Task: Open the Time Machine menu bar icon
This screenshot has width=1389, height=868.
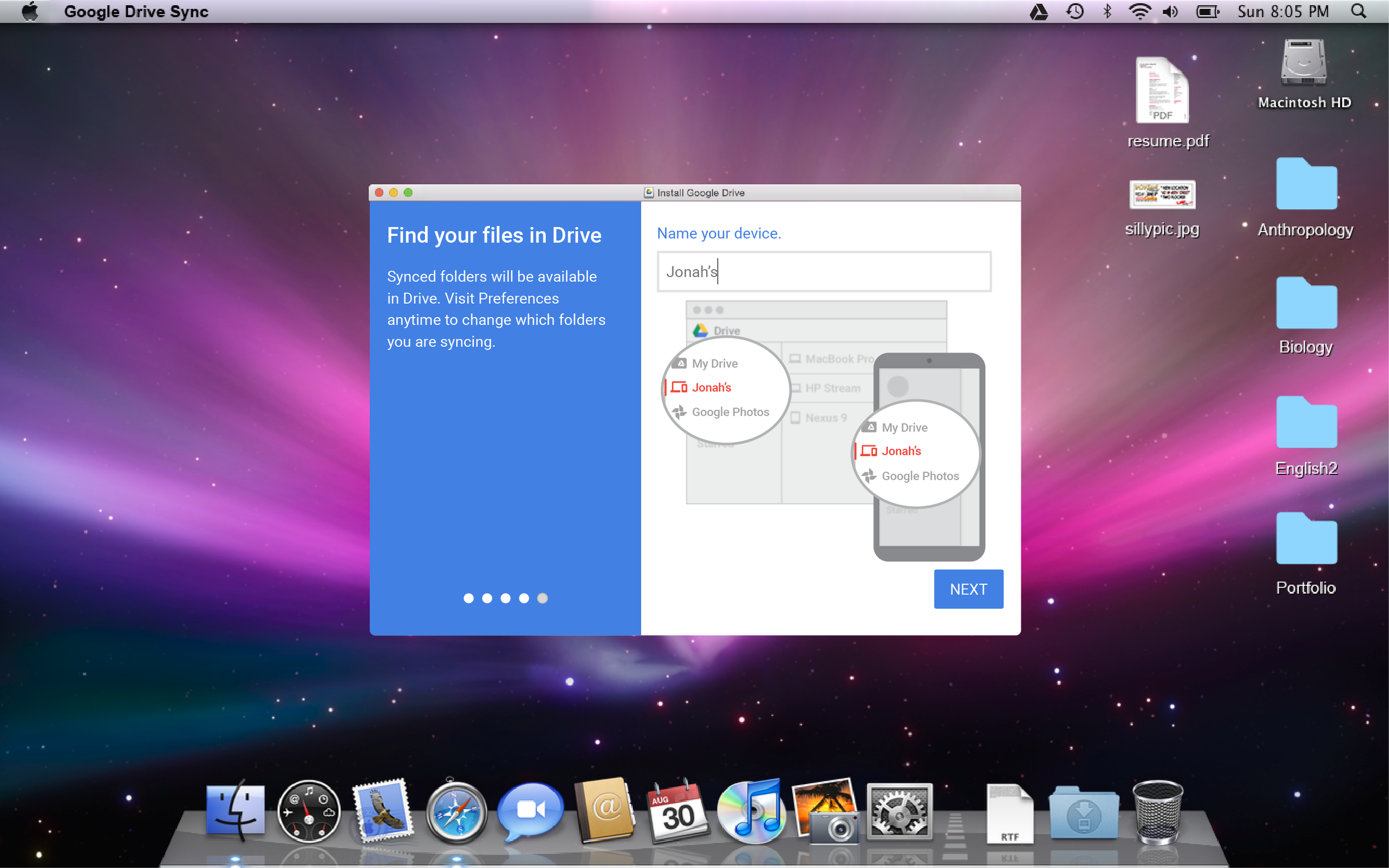Action: (x=1075, y=12)
